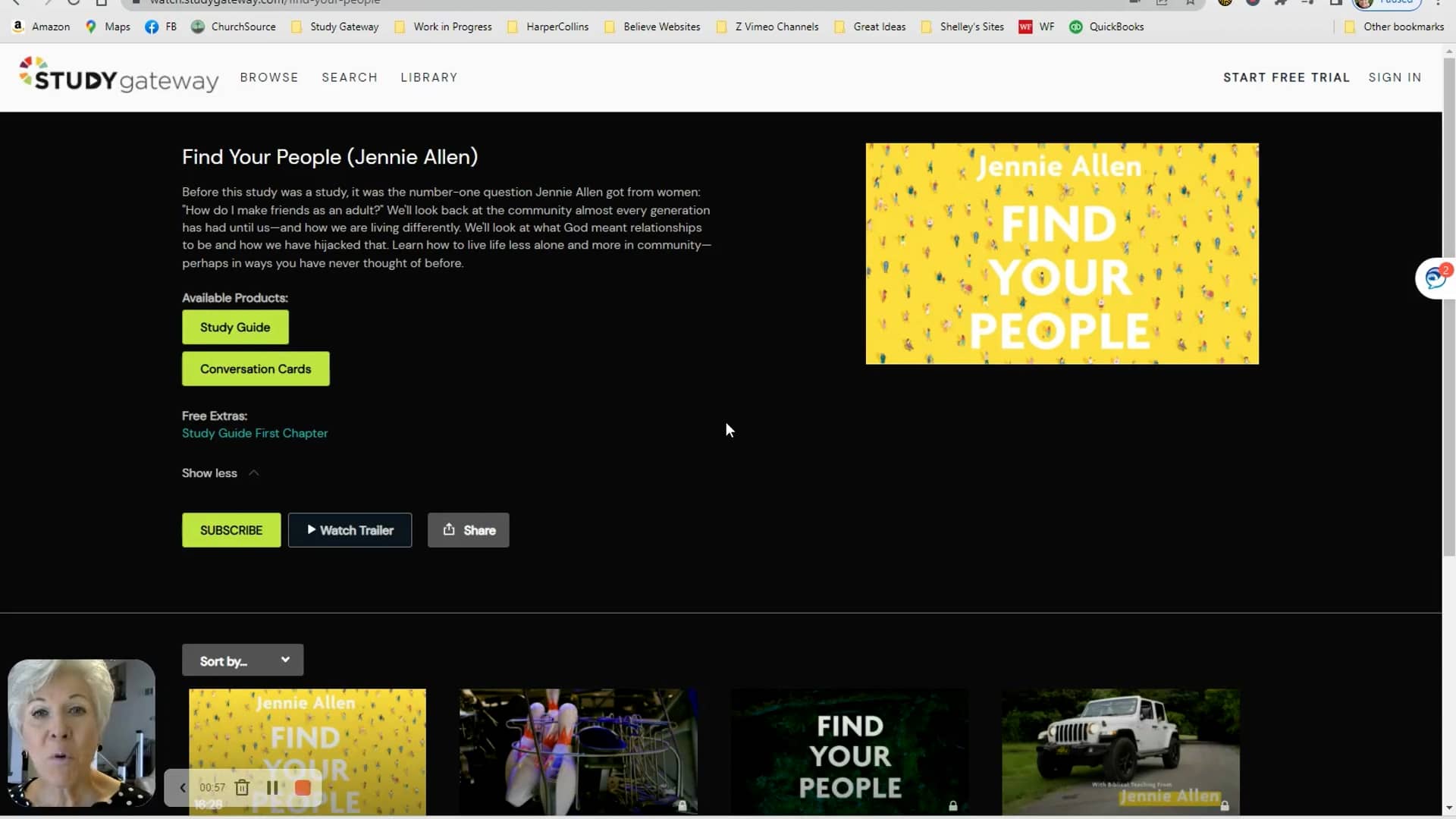Image resolution: width=1456 pixels, height=819 pixels.
Task: Open Chrome's three-dot menu
Action: click(x=1439, y=2)
